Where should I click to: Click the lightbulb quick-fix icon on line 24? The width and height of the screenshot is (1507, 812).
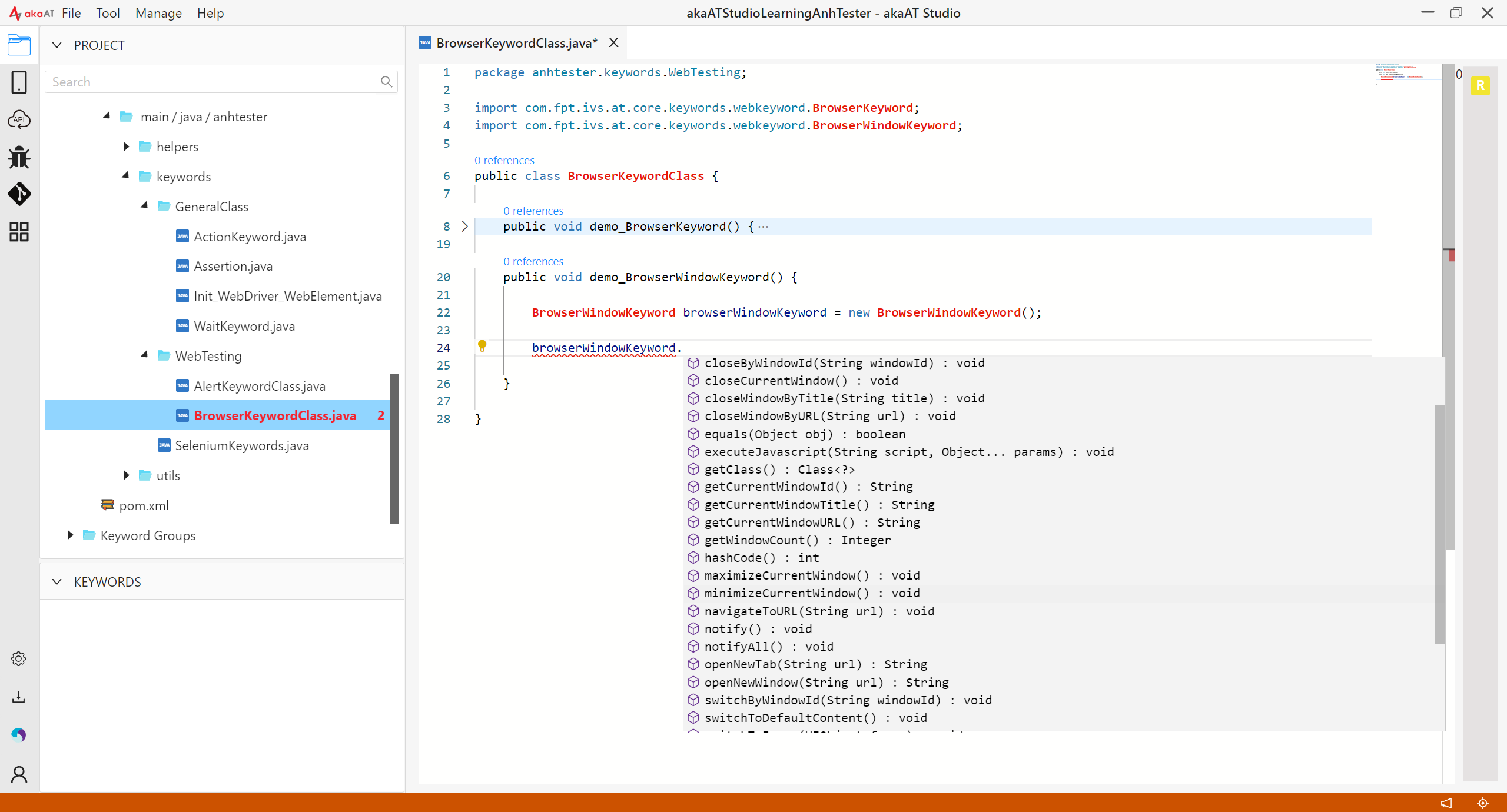click(x=482, y=346)
